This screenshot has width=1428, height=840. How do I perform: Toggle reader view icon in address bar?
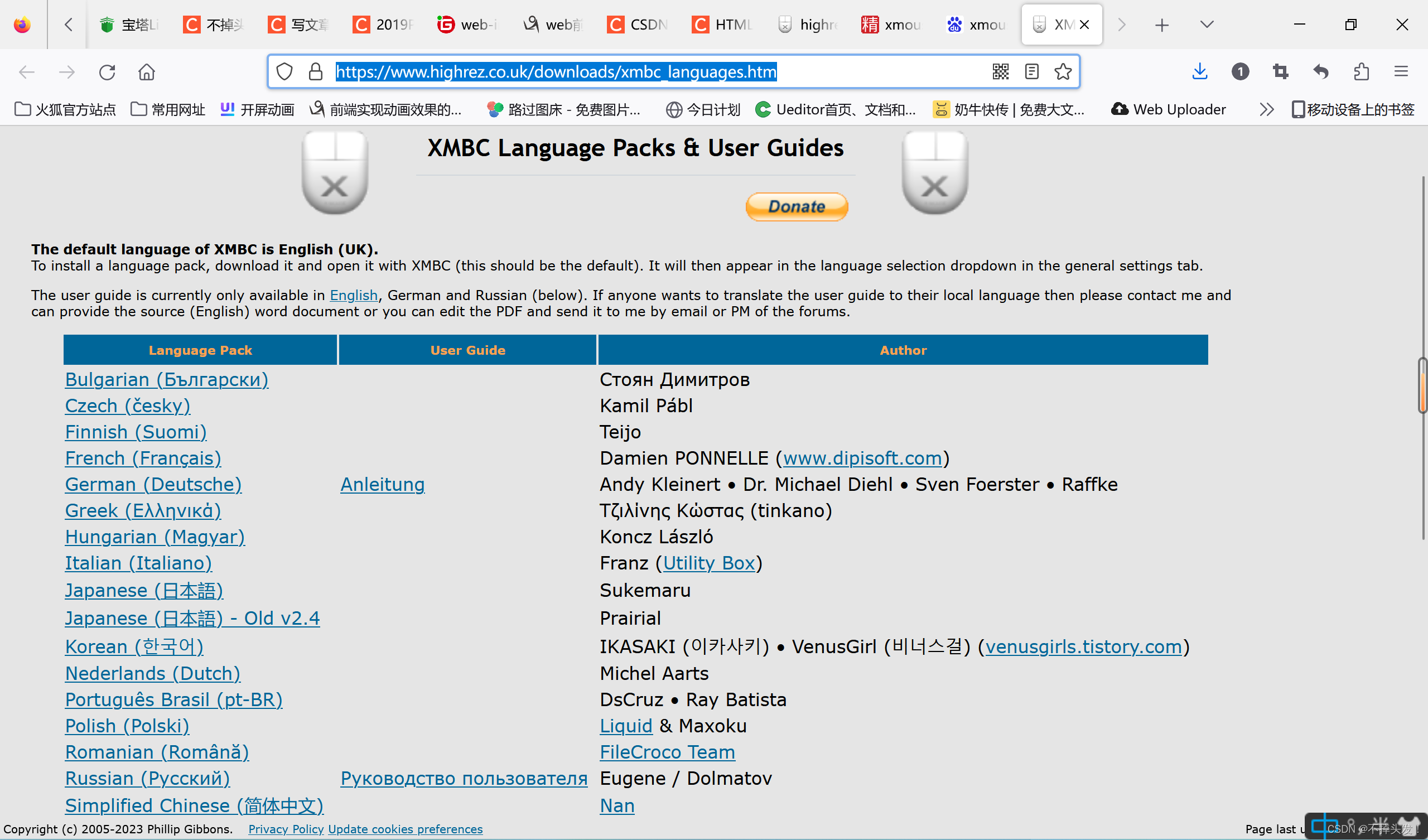(x=1031, y=72)
